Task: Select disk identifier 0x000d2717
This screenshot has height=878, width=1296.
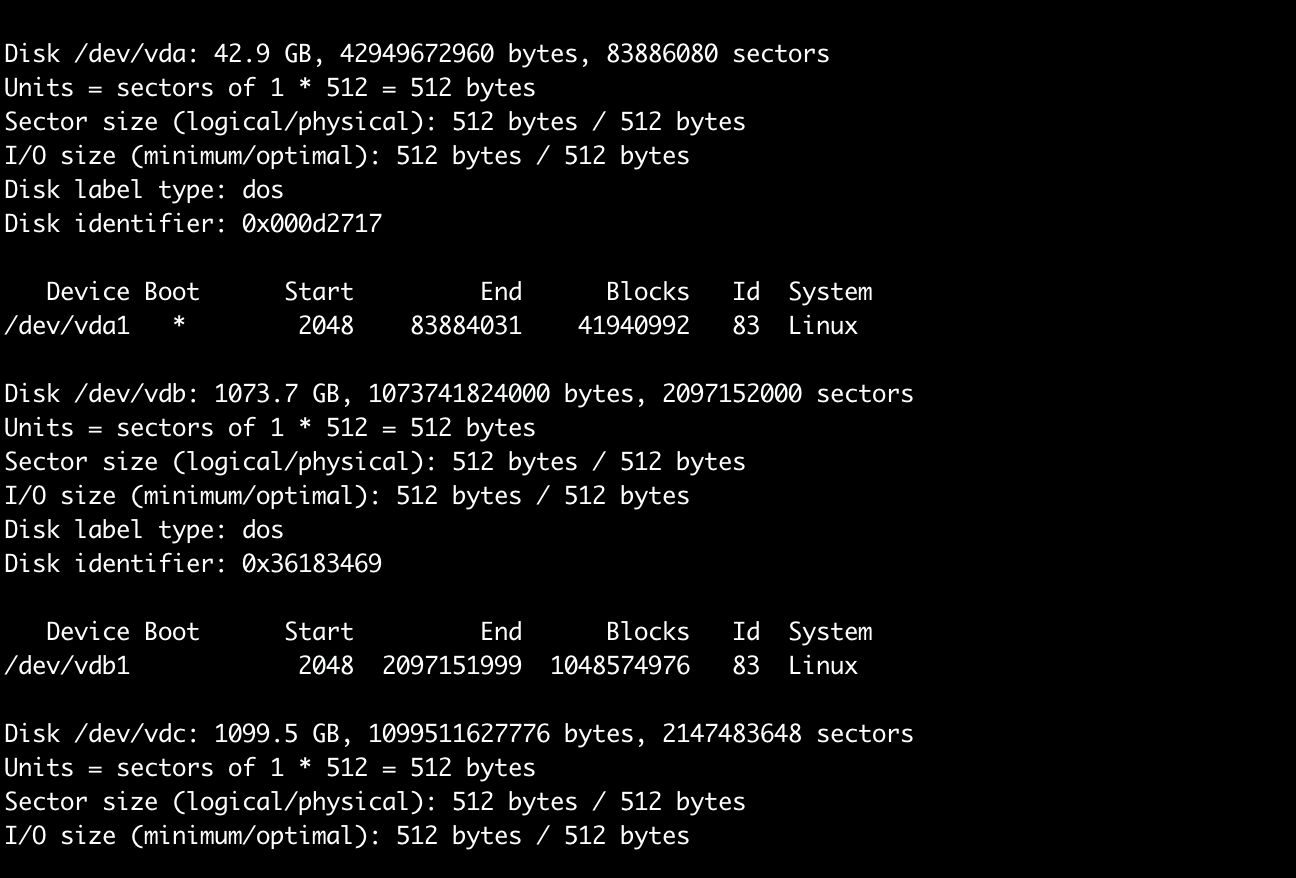Action: tap(312, 224)
